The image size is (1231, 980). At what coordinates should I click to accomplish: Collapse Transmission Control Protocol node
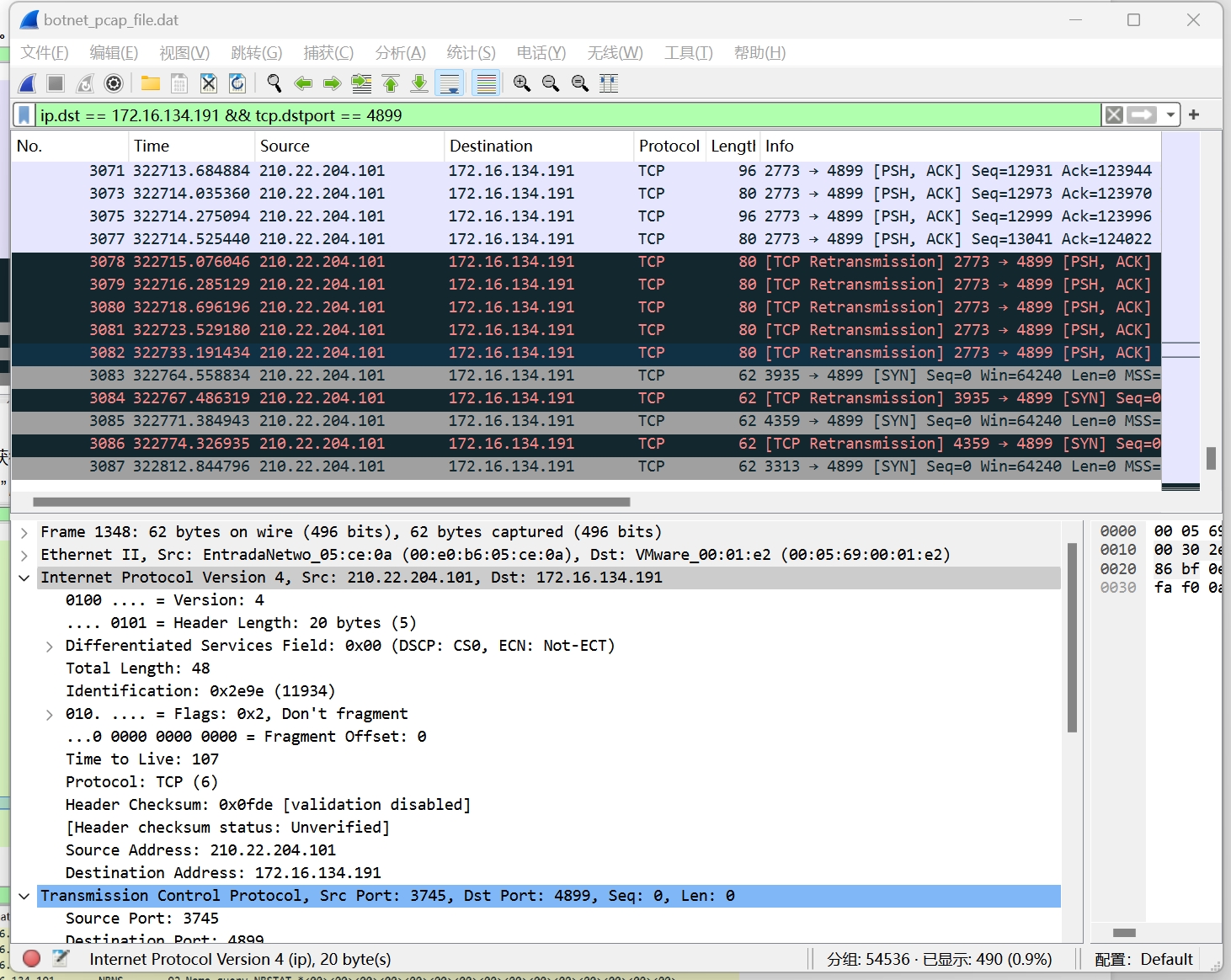pyautogui.click(x=24, y=897)
